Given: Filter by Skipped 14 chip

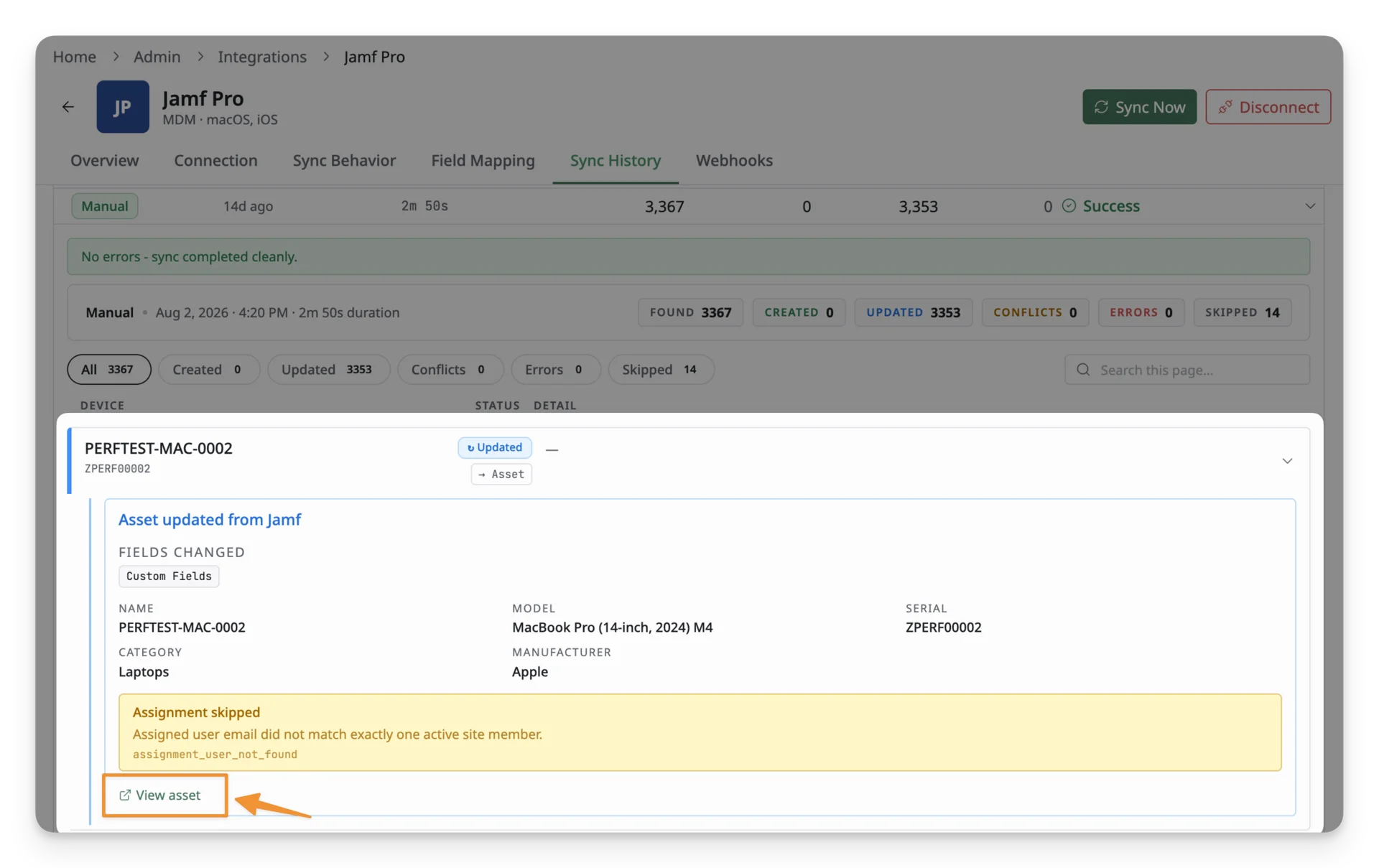Looking at the screenshot, I should pos(661,369).
